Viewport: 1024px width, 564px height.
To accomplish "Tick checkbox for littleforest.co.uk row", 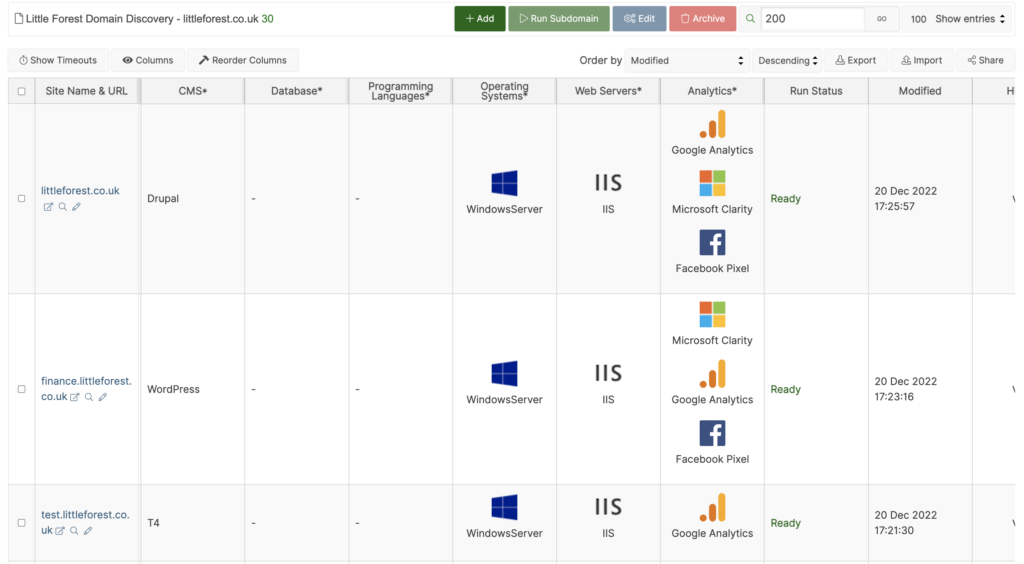I will [x=22, y=198].
